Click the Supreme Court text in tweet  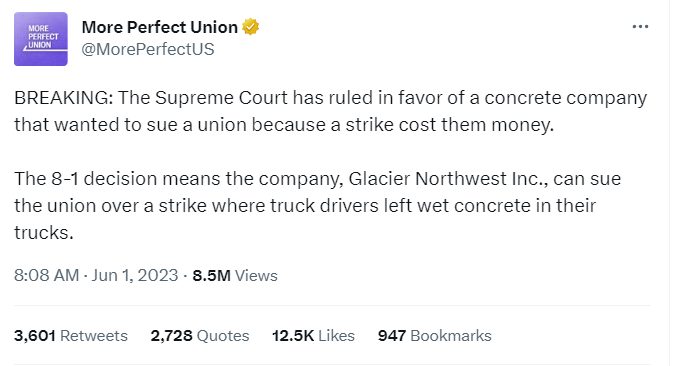pos(221,98)
